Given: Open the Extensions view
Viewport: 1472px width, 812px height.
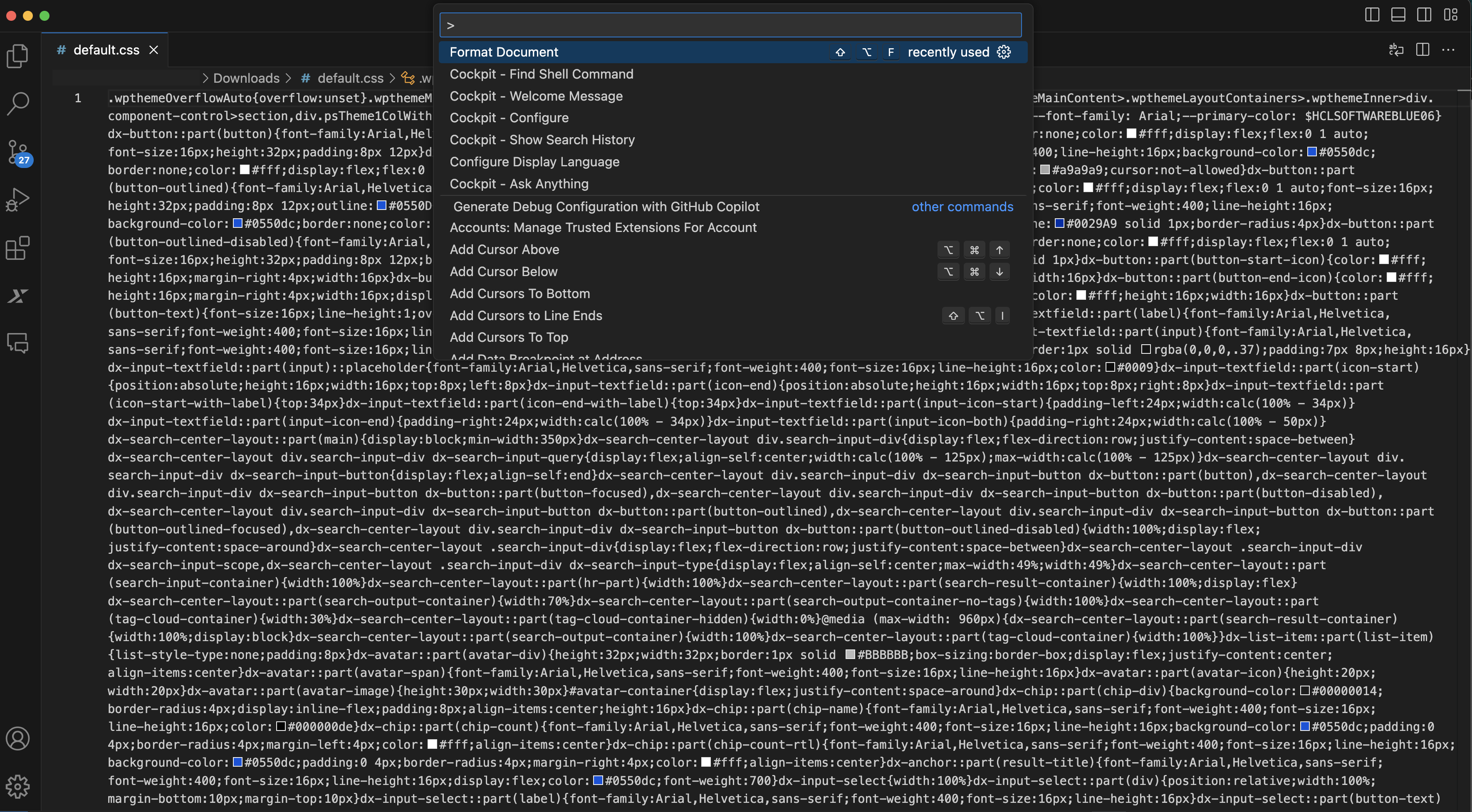Looking at the screenshot, I should [17, 247].
